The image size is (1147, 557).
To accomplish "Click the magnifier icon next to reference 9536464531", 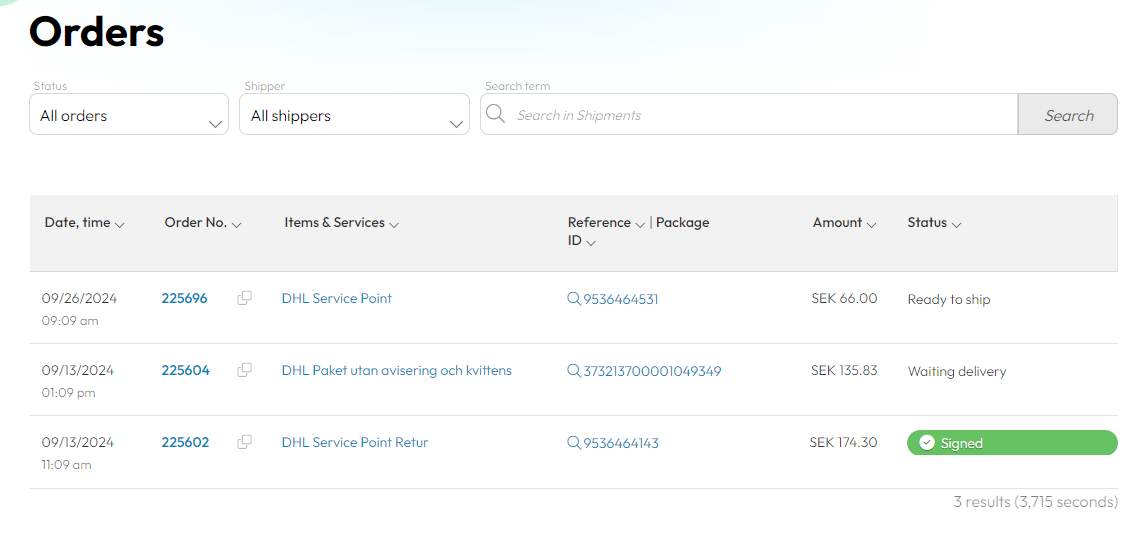I will (574, 299).
